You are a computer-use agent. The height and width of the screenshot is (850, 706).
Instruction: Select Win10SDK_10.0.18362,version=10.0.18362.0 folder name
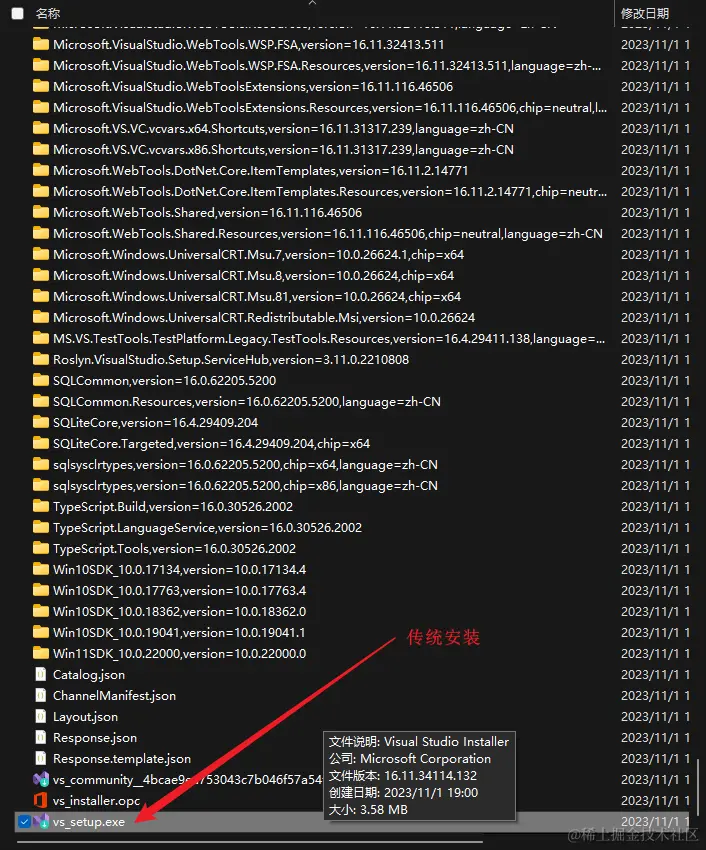[179, 611]
